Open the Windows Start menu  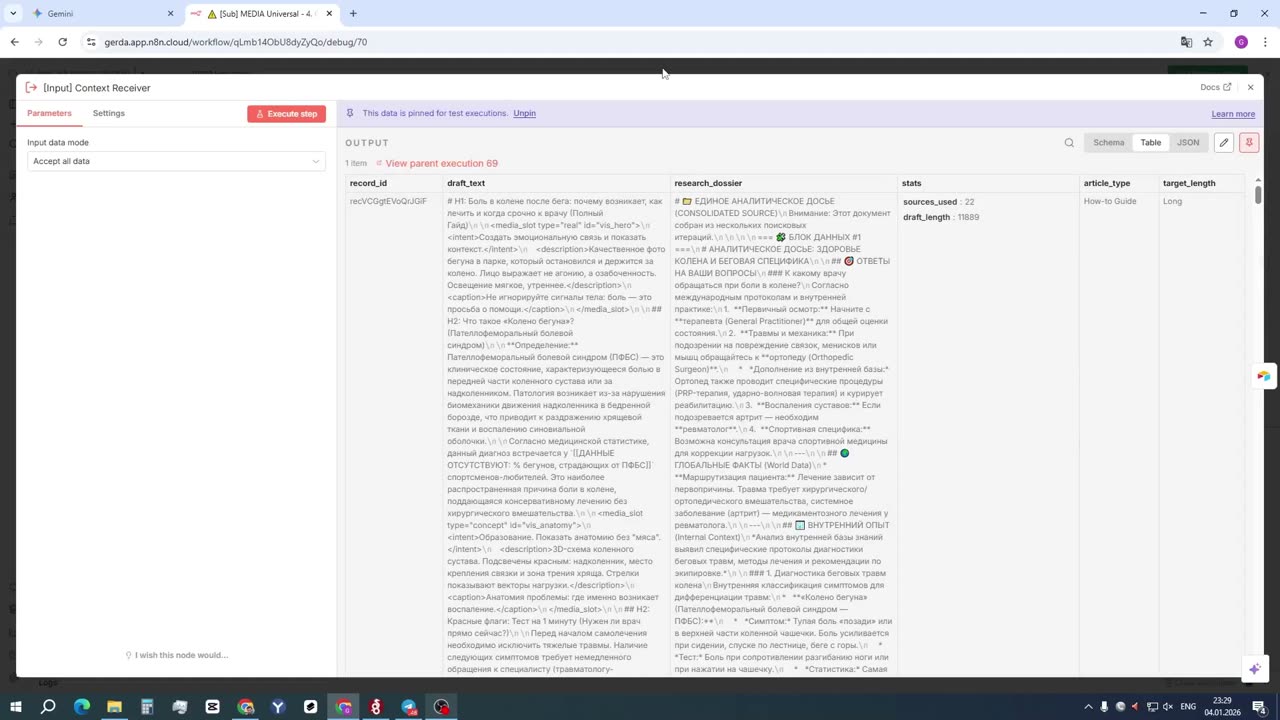click(16, 707)
